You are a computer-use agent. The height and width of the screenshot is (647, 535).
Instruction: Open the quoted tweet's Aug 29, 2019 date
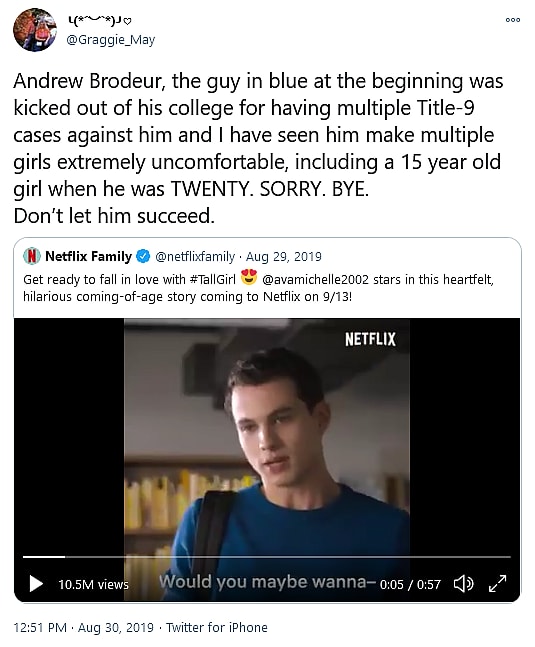[283, 257]
